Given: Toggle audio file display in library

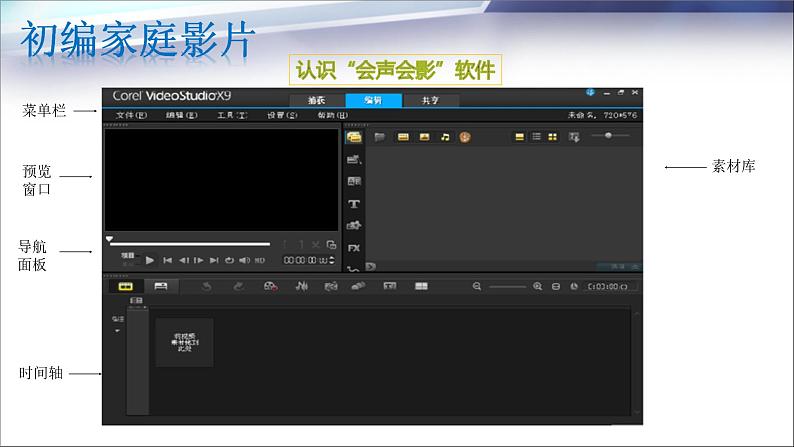Looking at the screenshot, I should pyautogui.click(x=445, y=137).
